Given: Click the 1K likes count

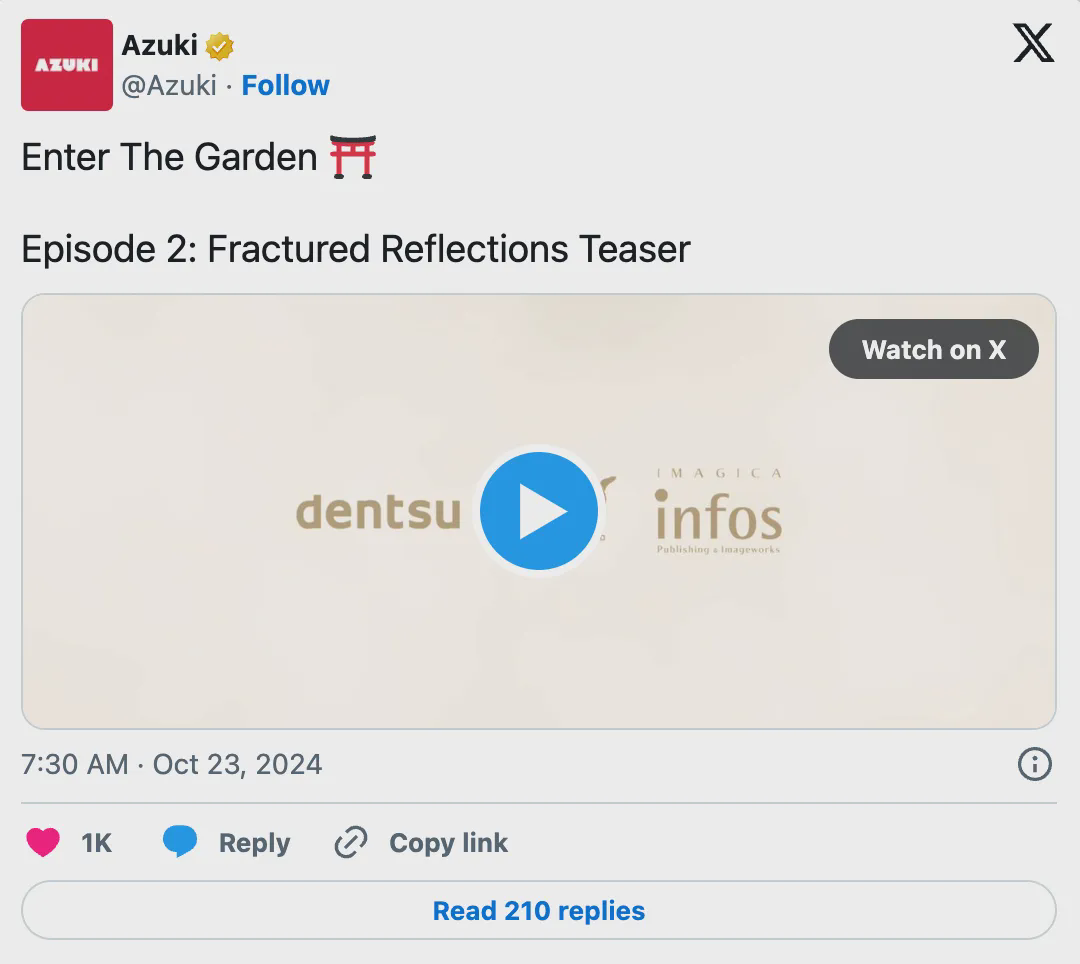Looking at the screenshot, I should [97, 843].
